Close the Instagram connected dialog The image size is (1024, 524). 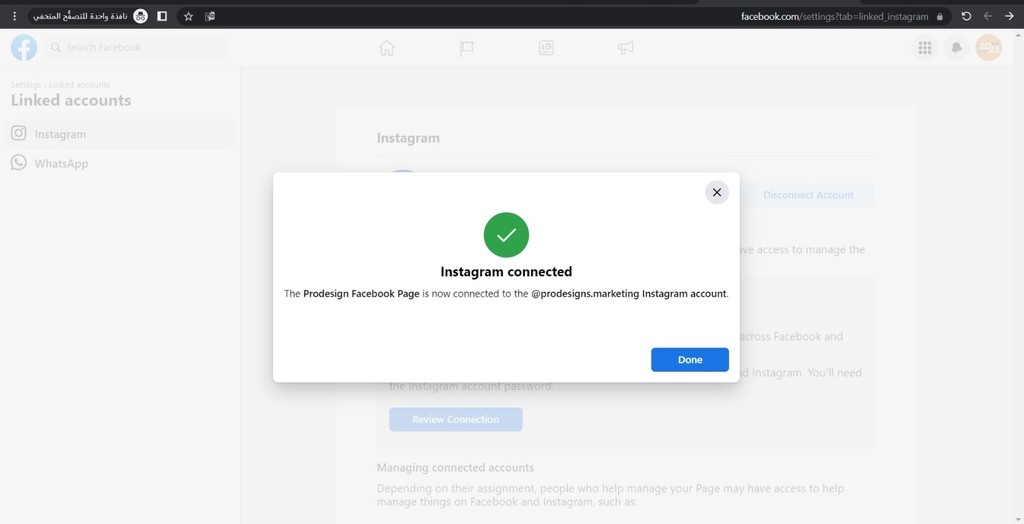[716, 192]
